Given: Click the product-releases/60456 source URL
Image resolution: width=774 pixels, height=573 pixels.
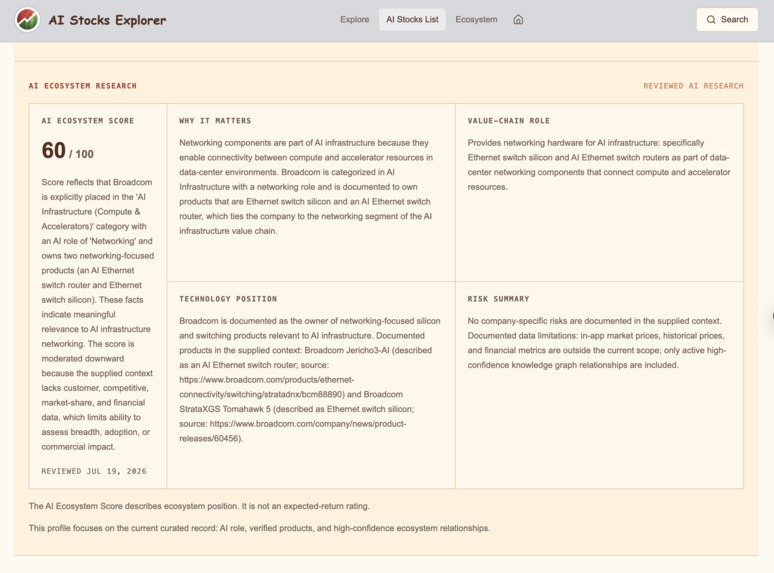Looking at the screenshot, I should coord(293,431).
